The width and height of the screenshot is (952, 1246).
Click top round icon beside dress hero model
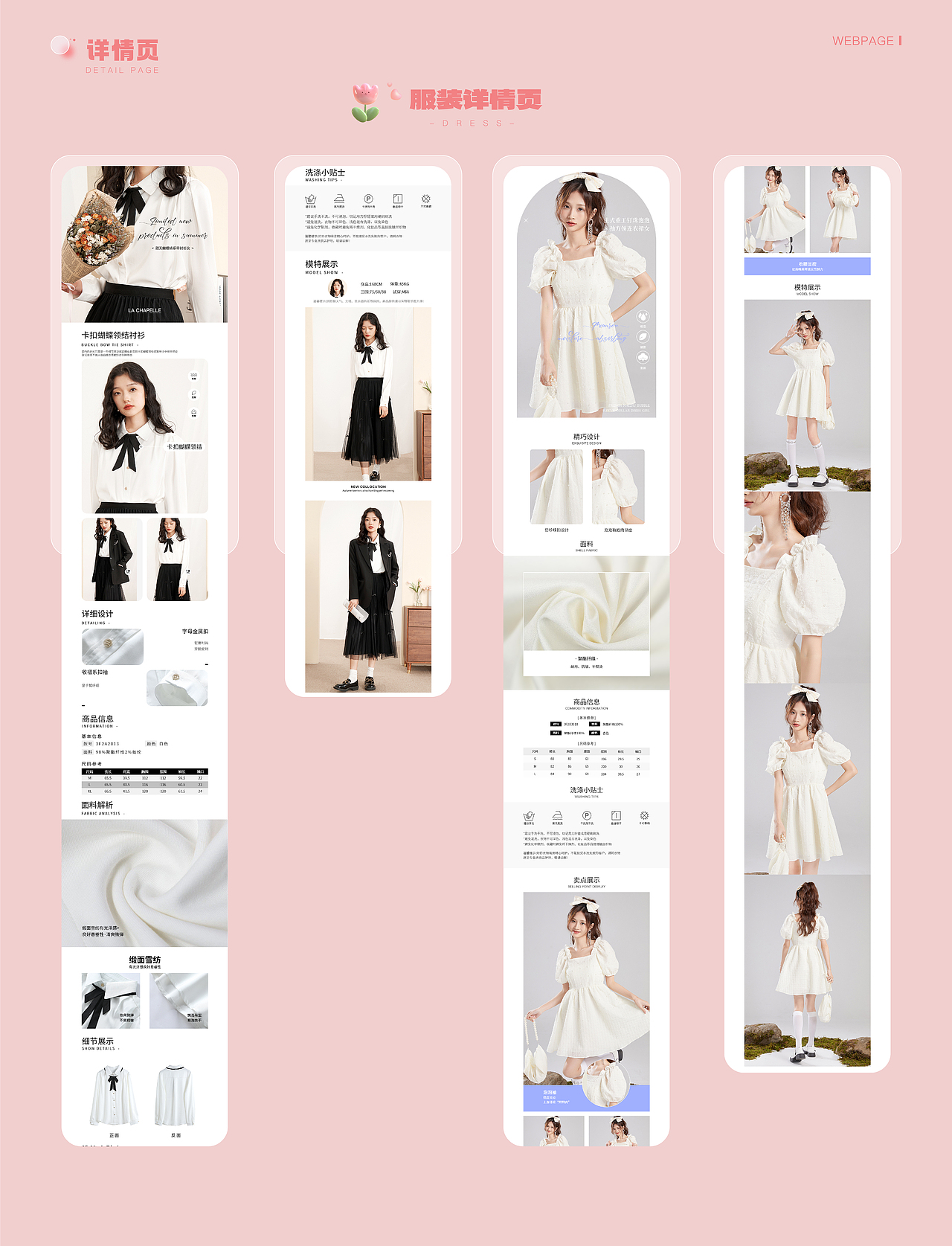pyautogui.click(x=643, y=316)
